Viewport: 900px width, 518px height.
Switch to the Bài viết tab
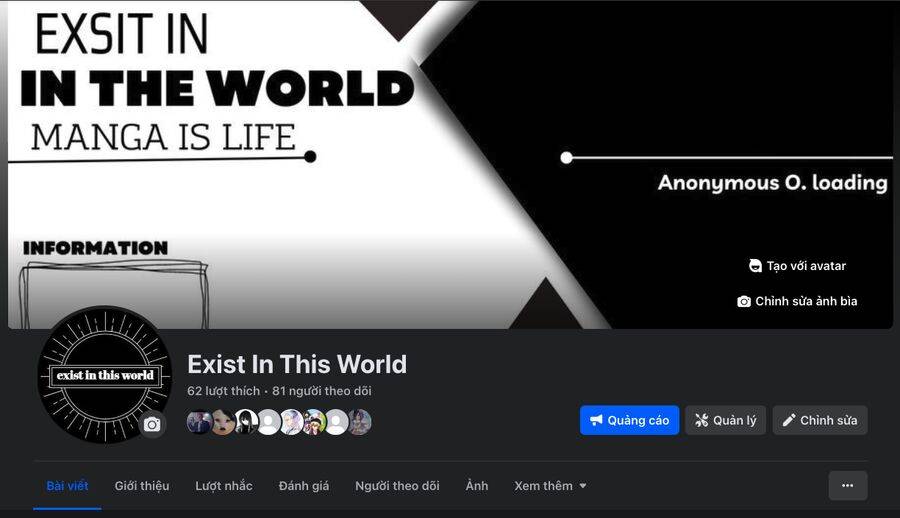click(x=67, y=486)
